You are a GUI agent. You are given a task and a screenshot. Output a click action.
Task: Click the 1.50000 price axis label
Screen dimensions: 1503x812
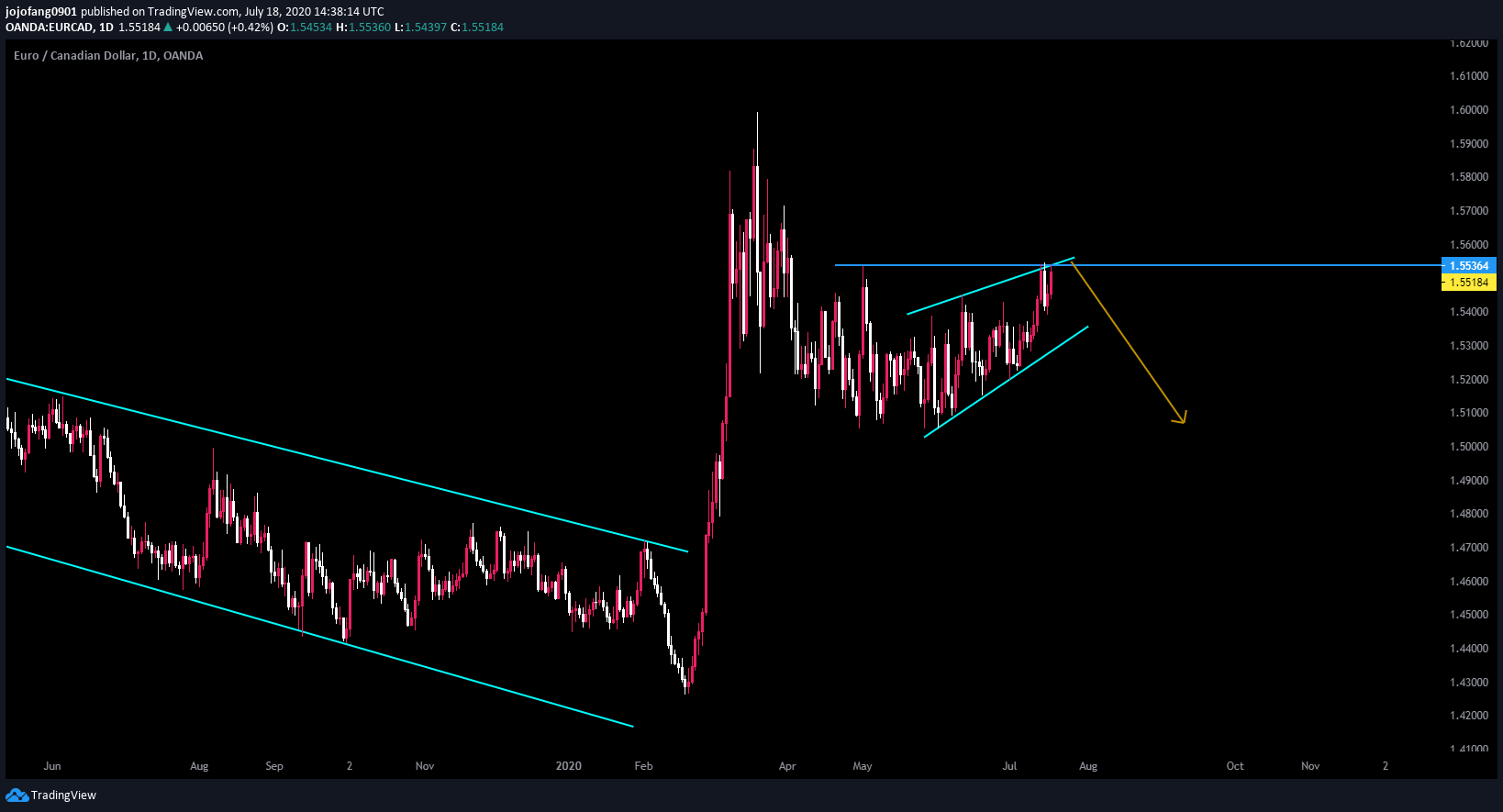(1469, 447)
